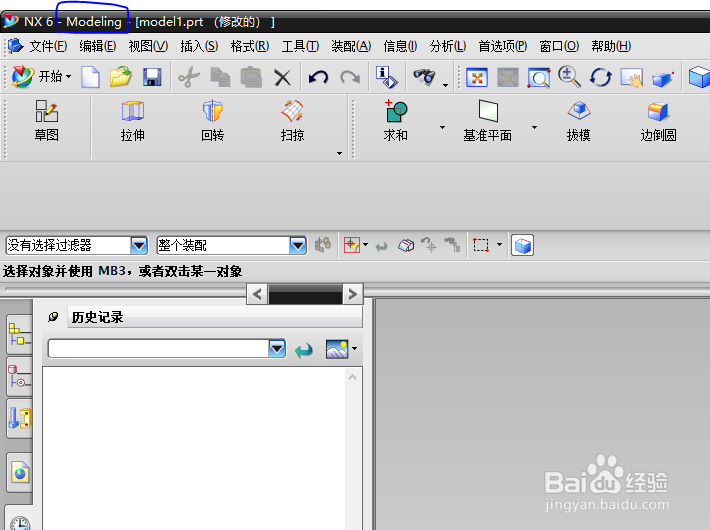710x530 pixels.
Task: Open the binoculars command finder
Action: (x=424, y=77)
